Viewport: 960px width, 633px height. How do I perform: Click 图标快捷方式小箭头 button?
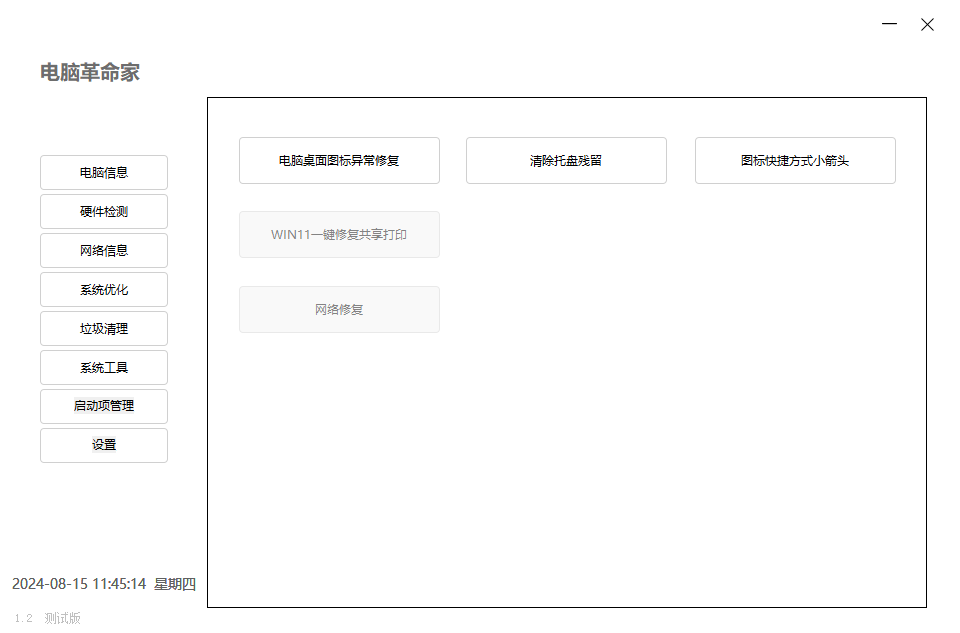[x=795, y=160]
